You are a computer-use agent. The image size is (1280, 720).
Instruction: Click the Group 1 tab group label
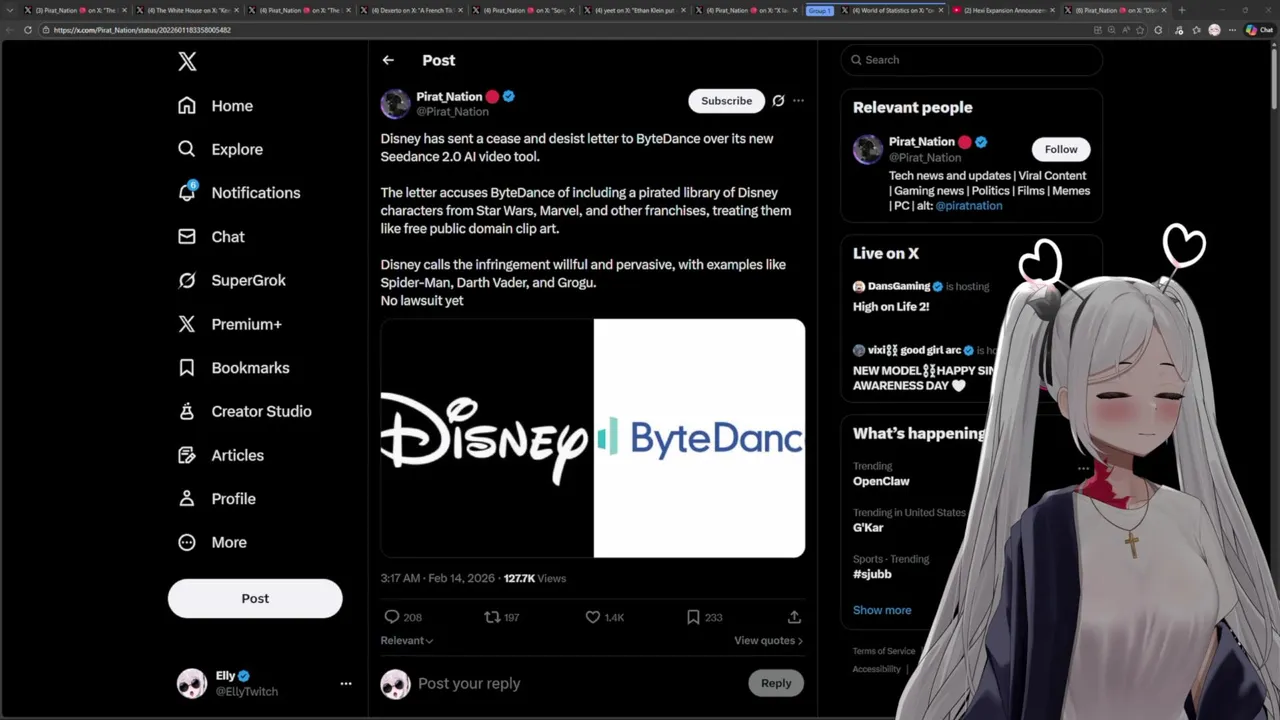[819, 10]
